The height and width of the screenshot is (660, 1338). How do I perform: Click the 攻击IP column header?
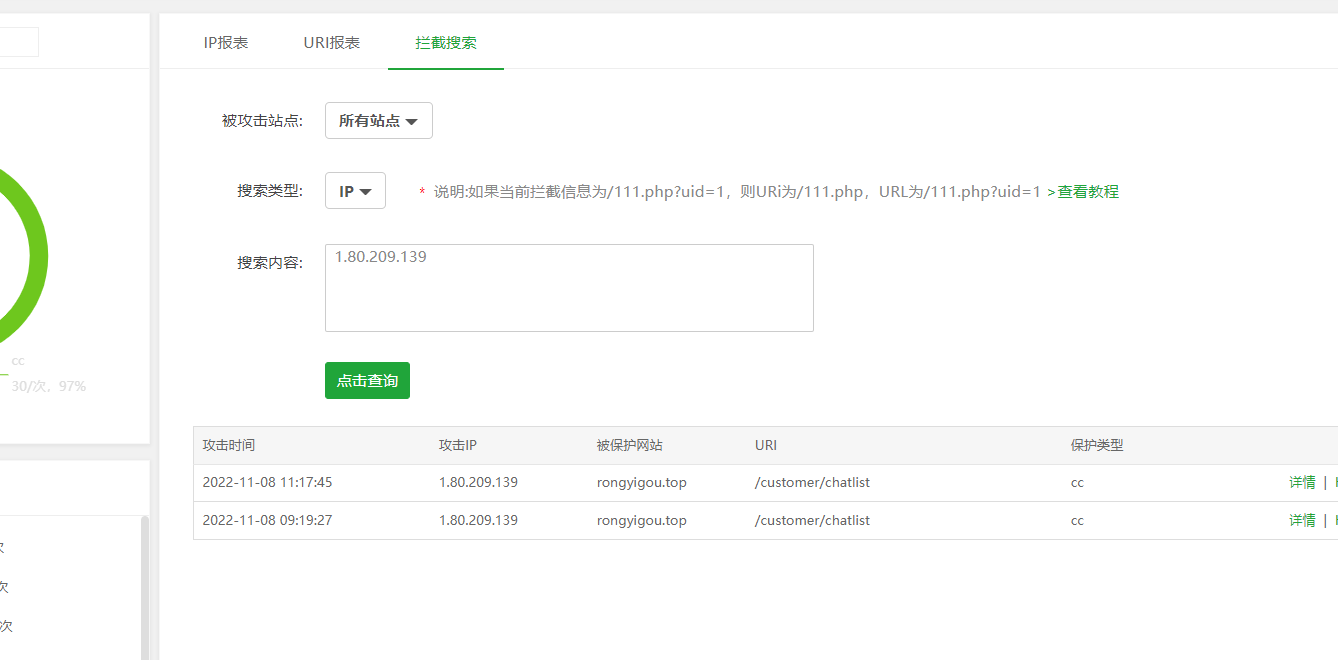coord(458,445)
